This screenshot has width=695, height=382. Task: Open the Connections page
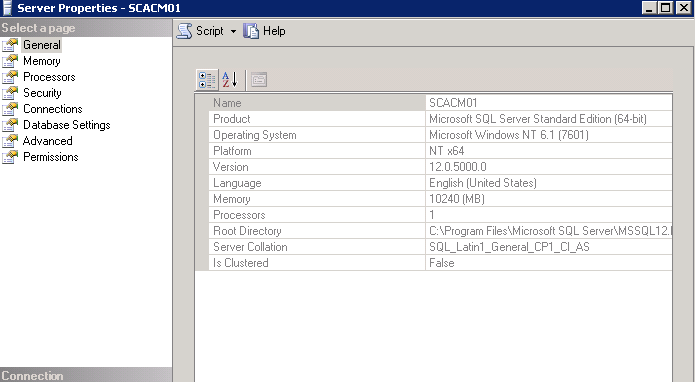pos(53,109)
